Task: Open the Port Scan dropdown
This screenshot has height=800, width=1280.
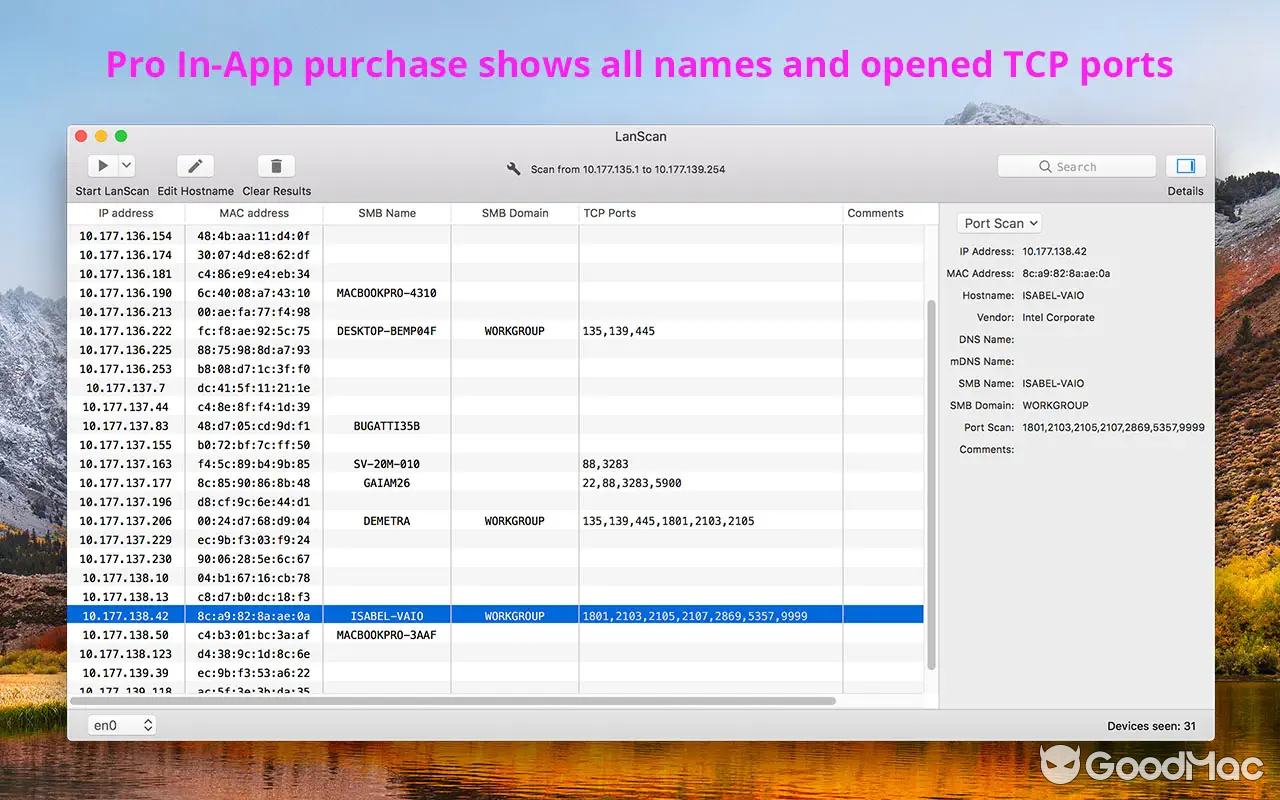Action: [x=998, y=223]
